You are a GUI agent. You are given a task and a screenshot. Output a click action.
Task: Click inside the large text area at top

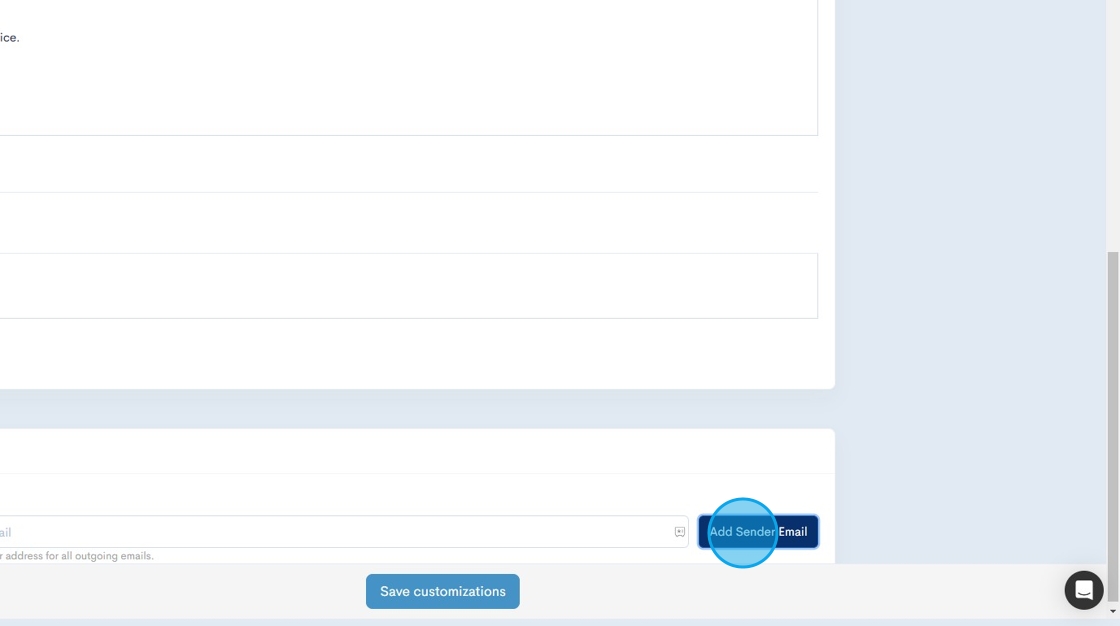400,80
